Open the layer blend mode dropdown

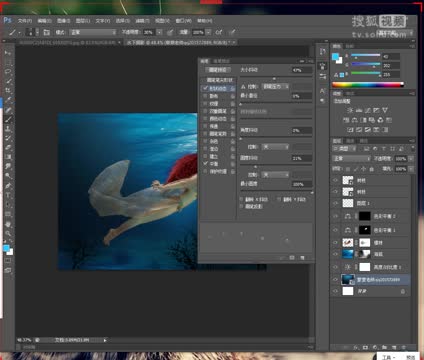351,159
